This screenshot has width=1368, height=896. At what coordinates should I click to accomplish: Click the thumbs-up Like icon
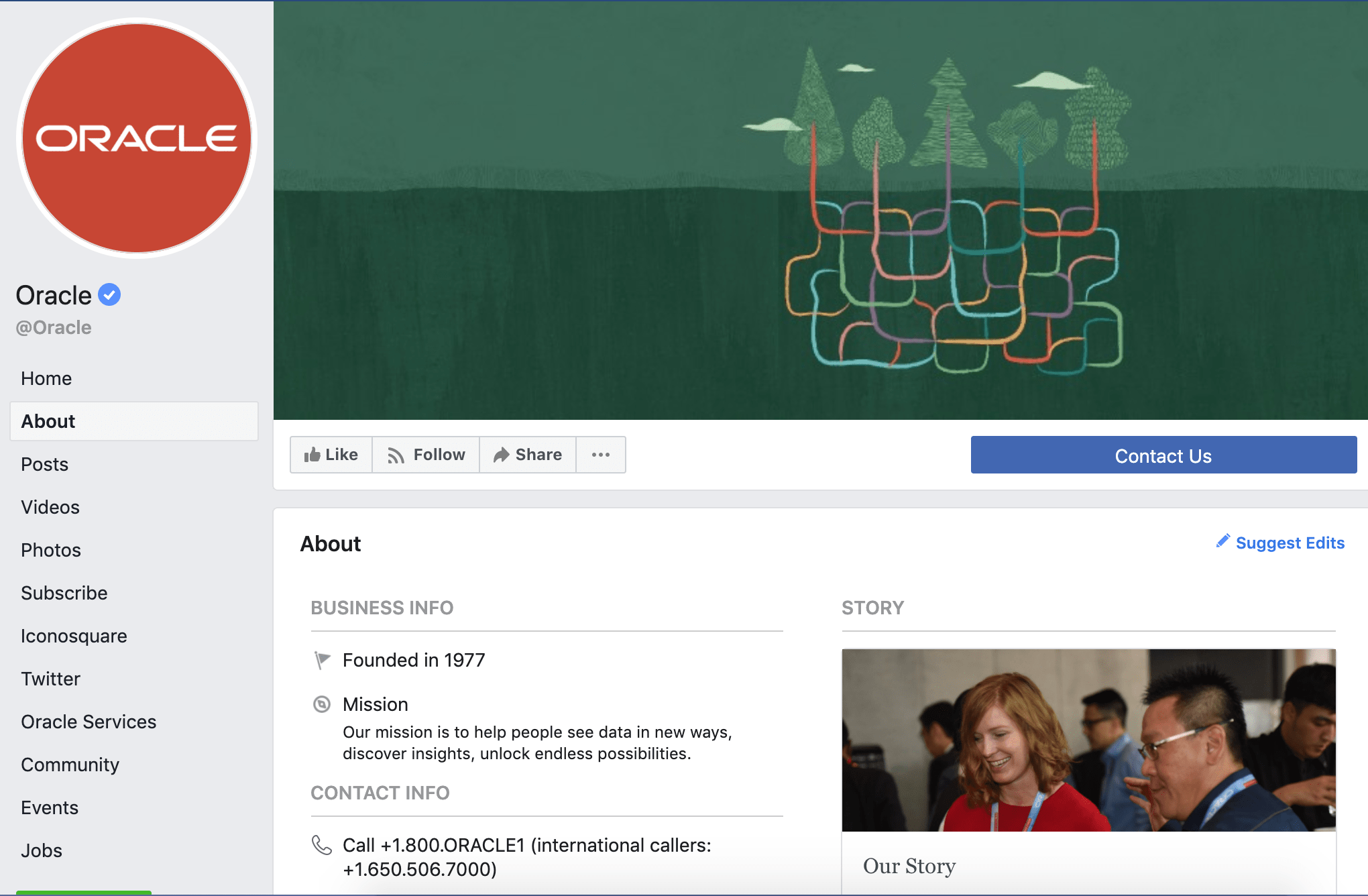click(x=312, y=455)
